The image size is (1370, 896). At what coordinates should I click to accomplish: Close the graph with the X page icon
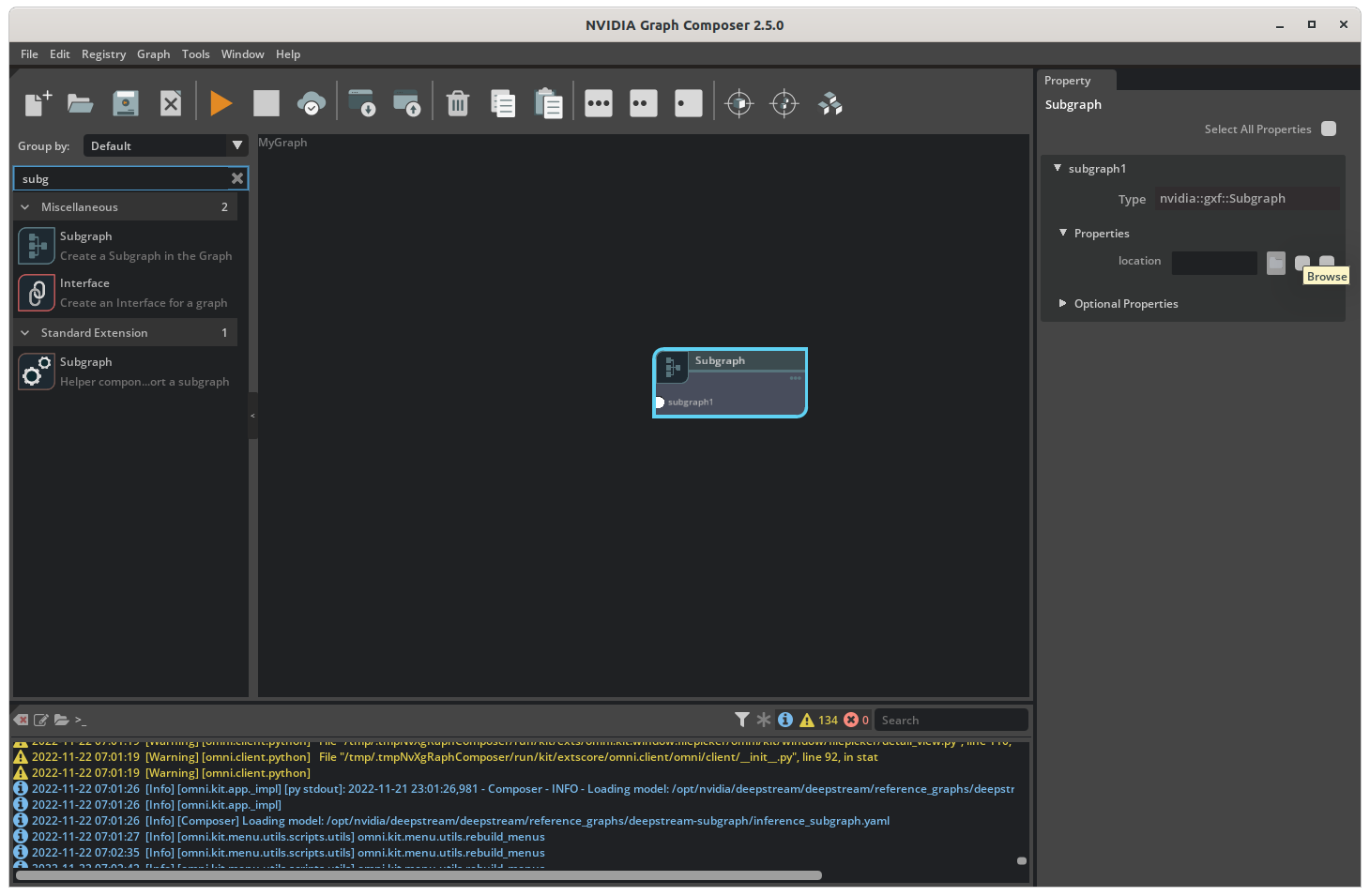click(x=171, y=103)
